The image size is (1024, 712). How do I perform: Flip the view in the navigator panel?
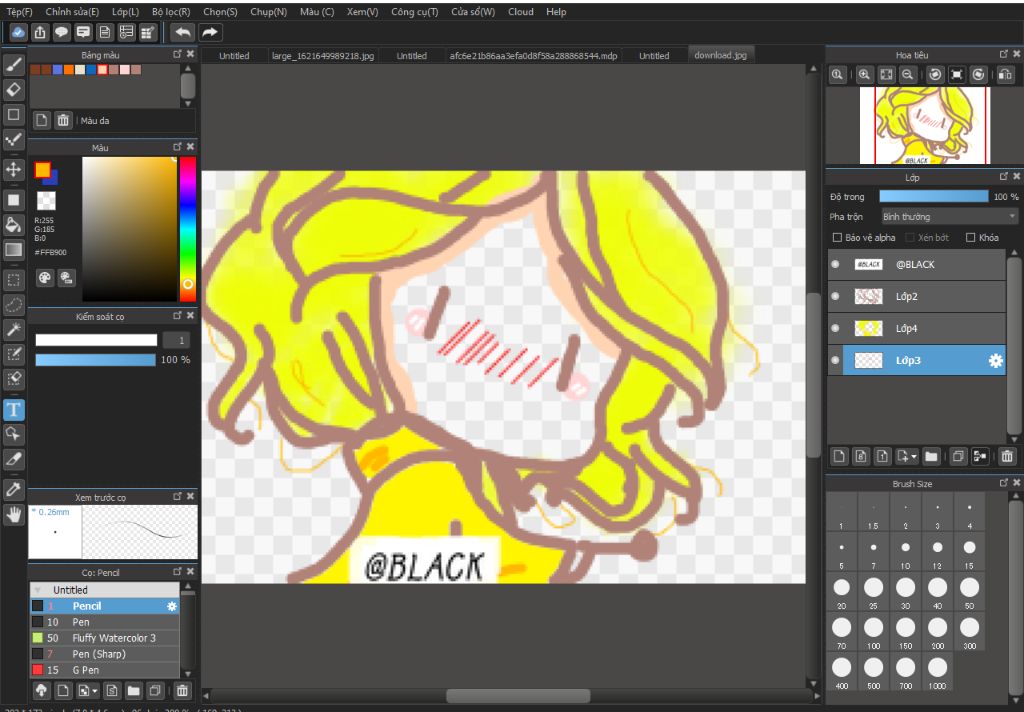point(1006,74)
